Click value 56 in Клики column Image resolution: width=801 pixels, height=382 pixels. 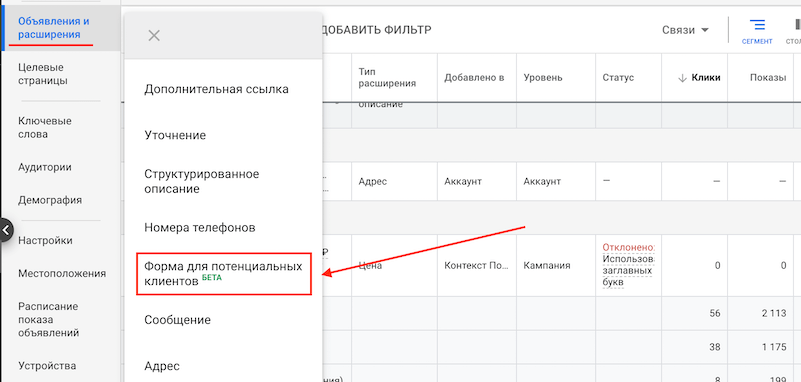point(715,314)
